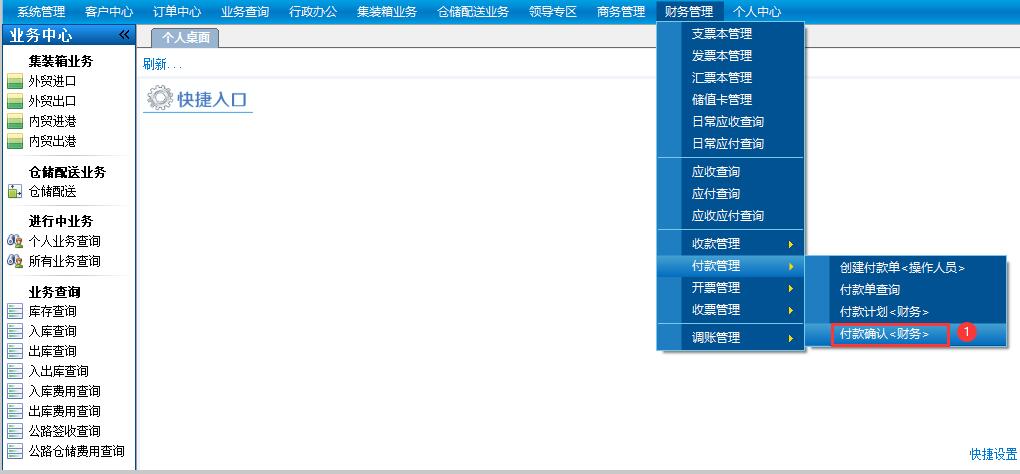Click the 快捷设置 link
Image resolution: width=1020 pixels, height=474 pixels.
(993, 454)
